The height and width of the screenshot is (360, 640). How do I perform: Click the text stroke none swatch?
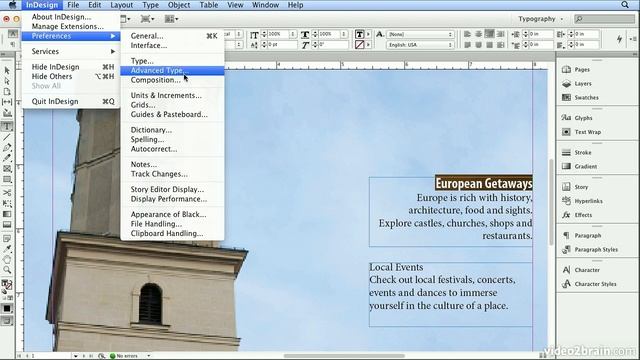tap(360, 44)
